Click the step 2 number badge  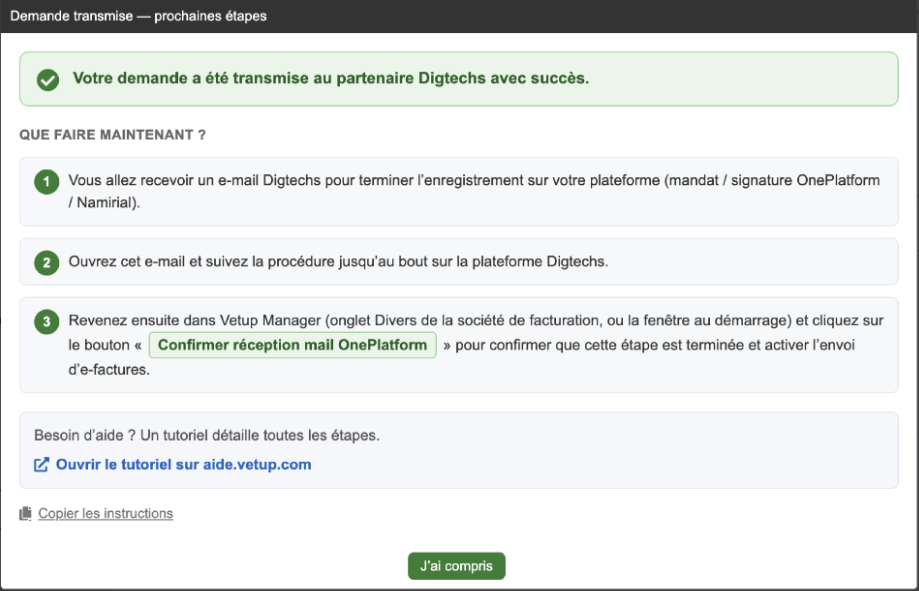pos(46,263)
